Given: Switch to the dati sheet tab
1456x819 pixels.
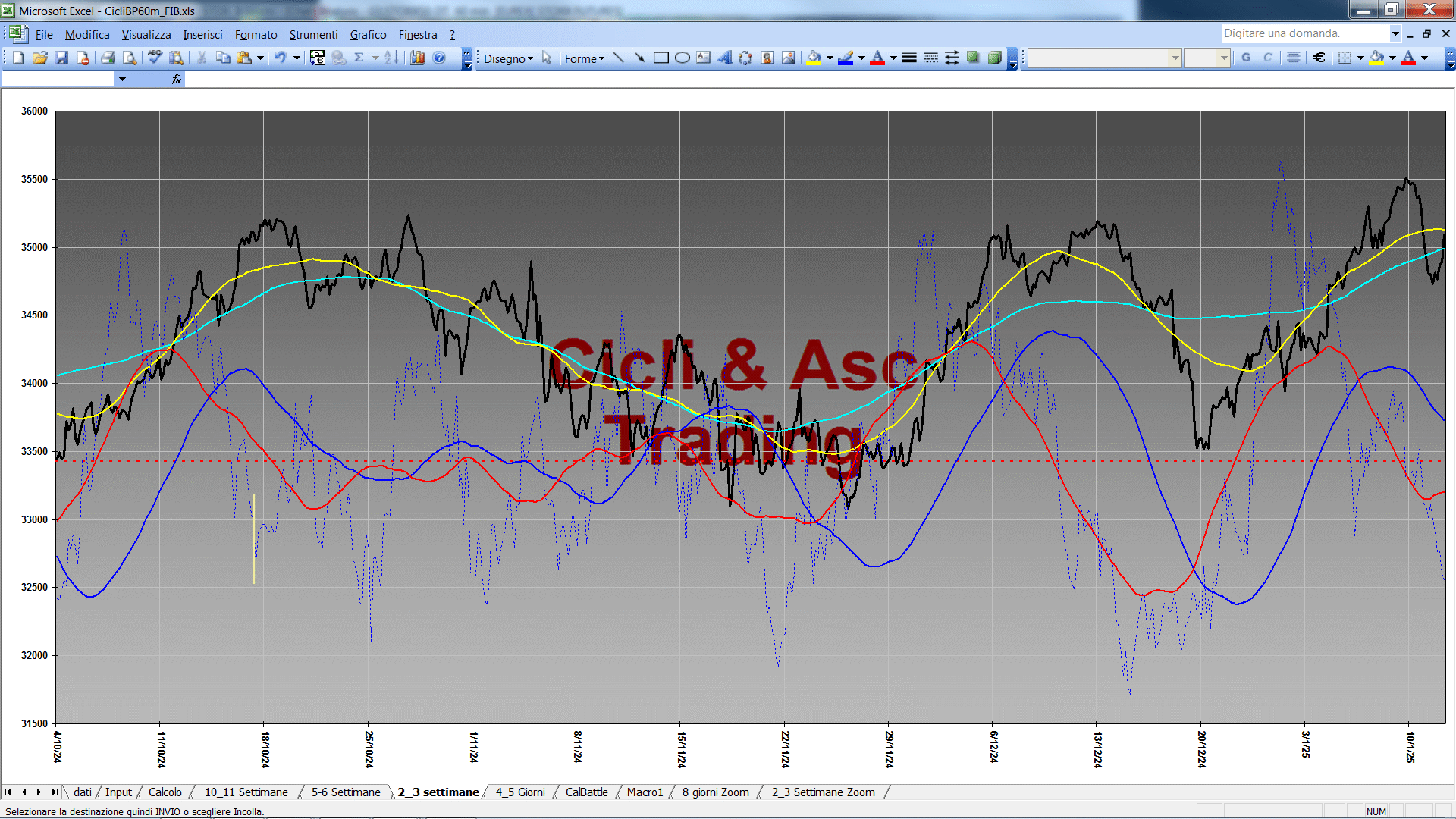Looking at the screenshot, I should (x=82, y=792).
